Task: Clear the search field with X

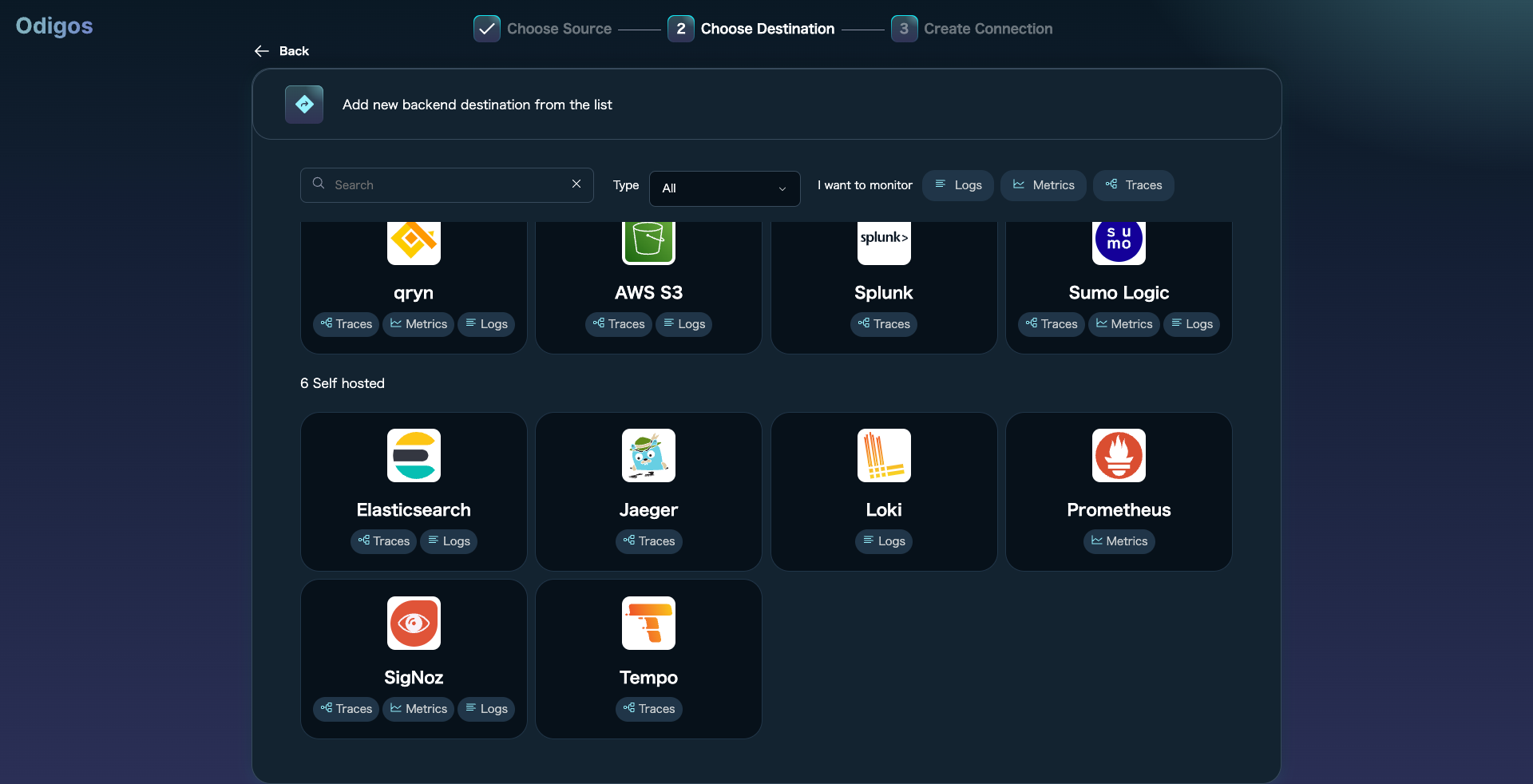Action: tap(576, 184)
